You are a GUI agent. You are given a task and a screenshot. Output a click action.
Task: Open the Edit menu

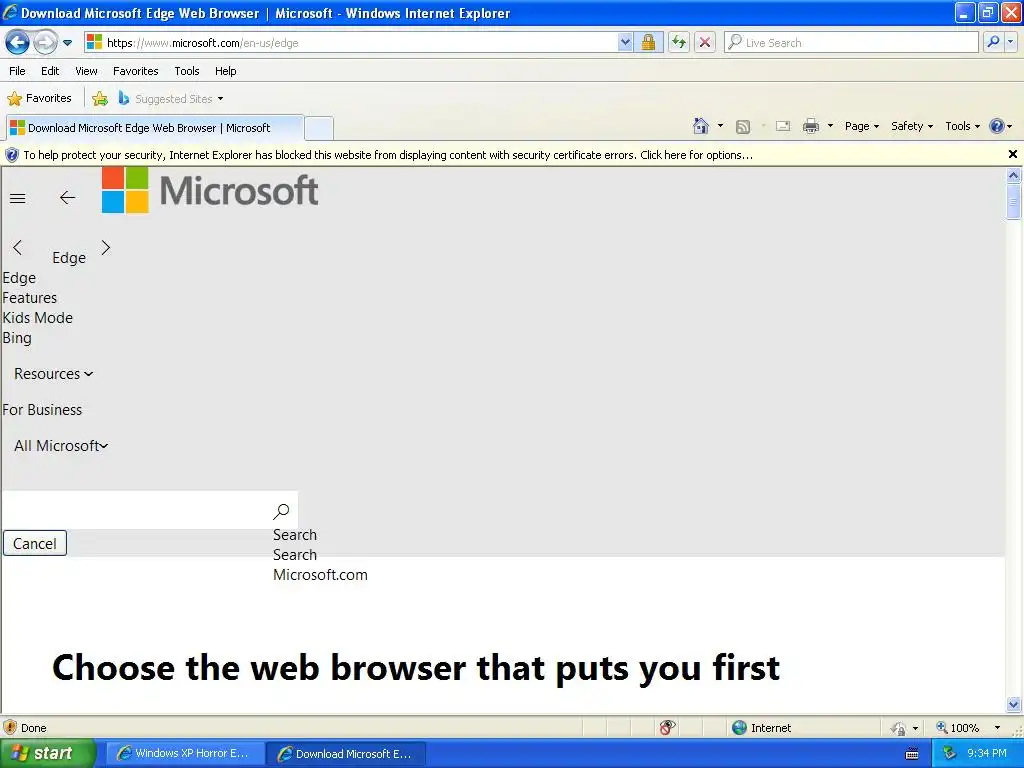50,71
